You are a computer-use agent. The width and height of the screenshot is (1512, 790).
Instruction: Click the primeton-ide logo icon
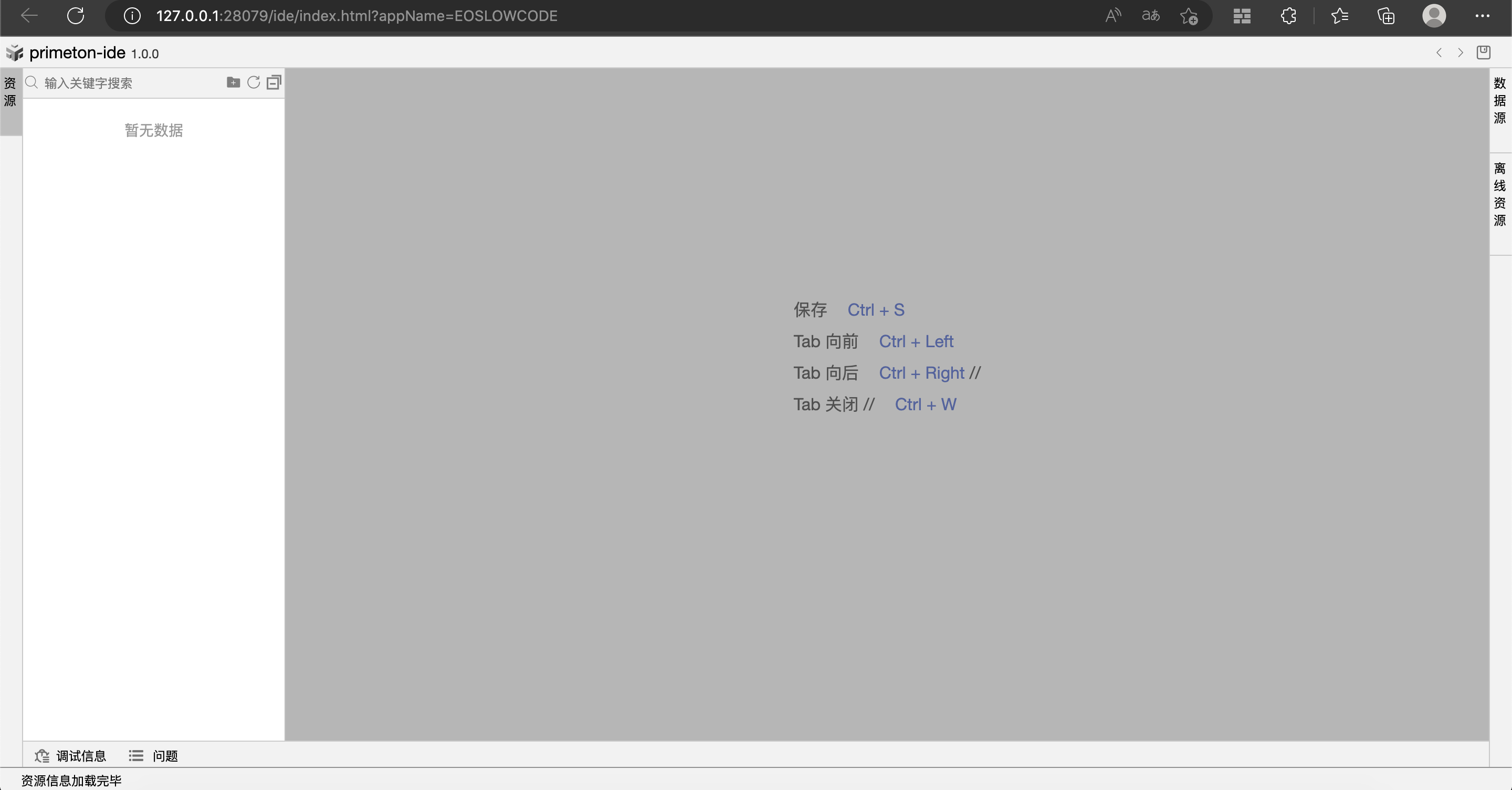click(15, 53)
